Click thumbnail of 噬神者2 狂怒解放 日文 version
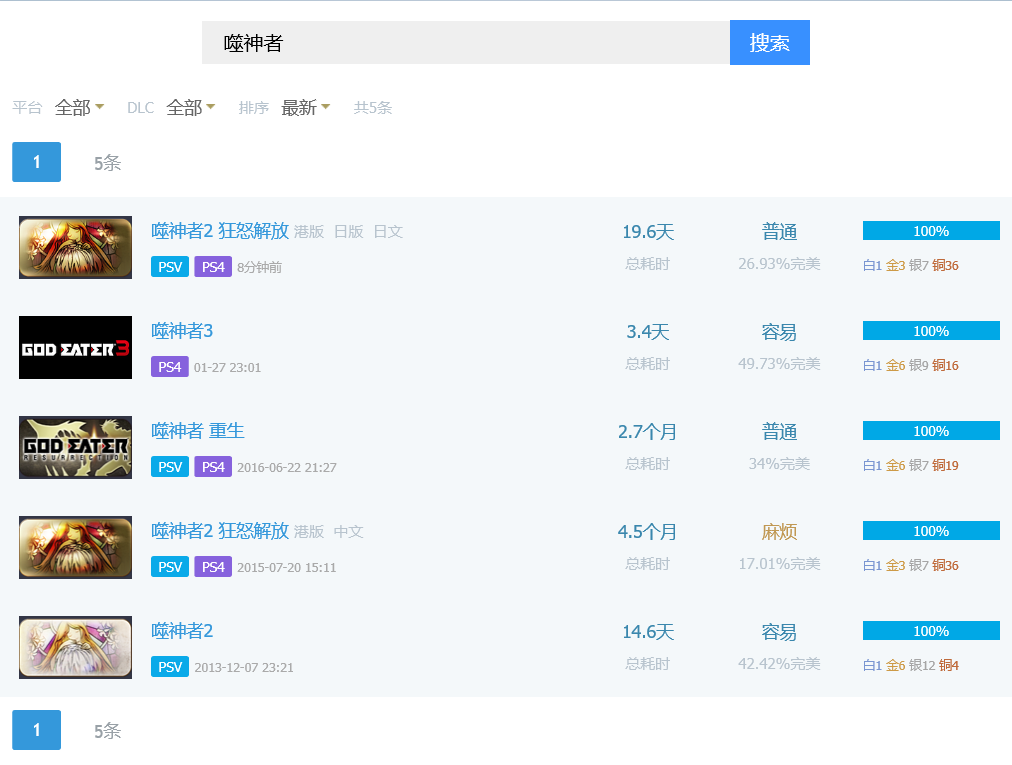 click(76, 247)
